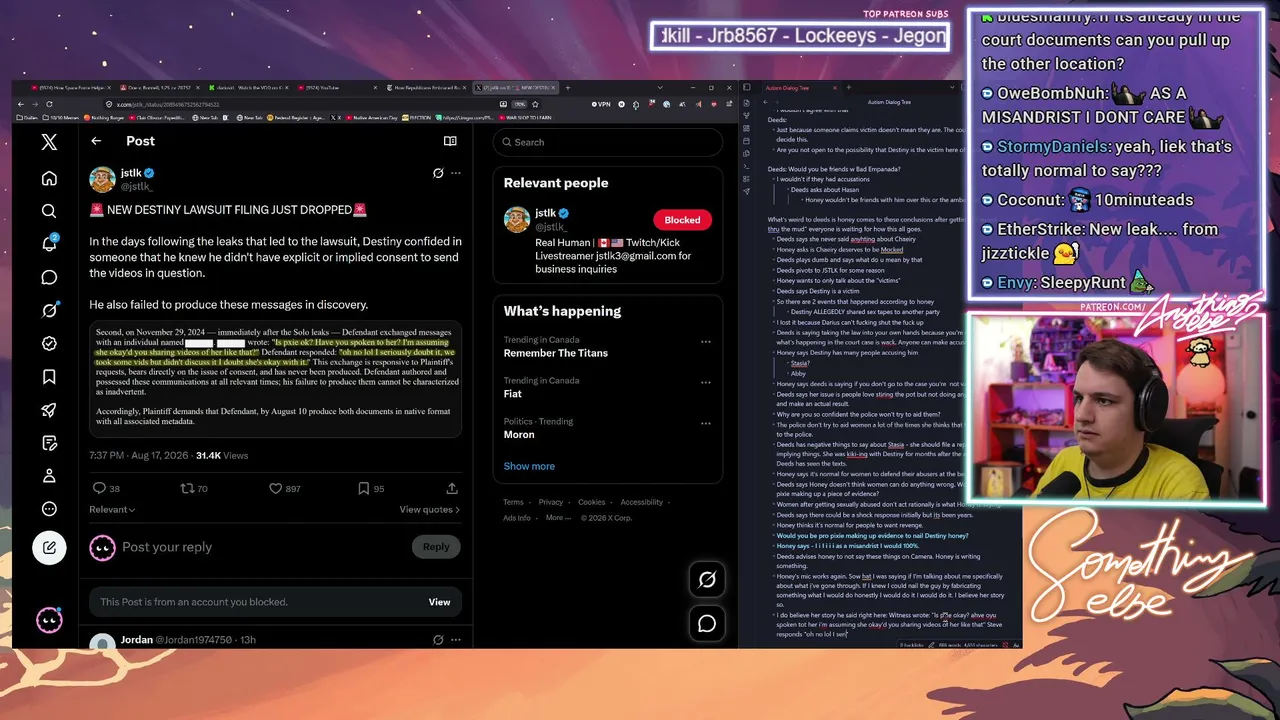Open the lawsuit filing image
This screenshot has height=720, width=1280.
(x=276, y=379)
